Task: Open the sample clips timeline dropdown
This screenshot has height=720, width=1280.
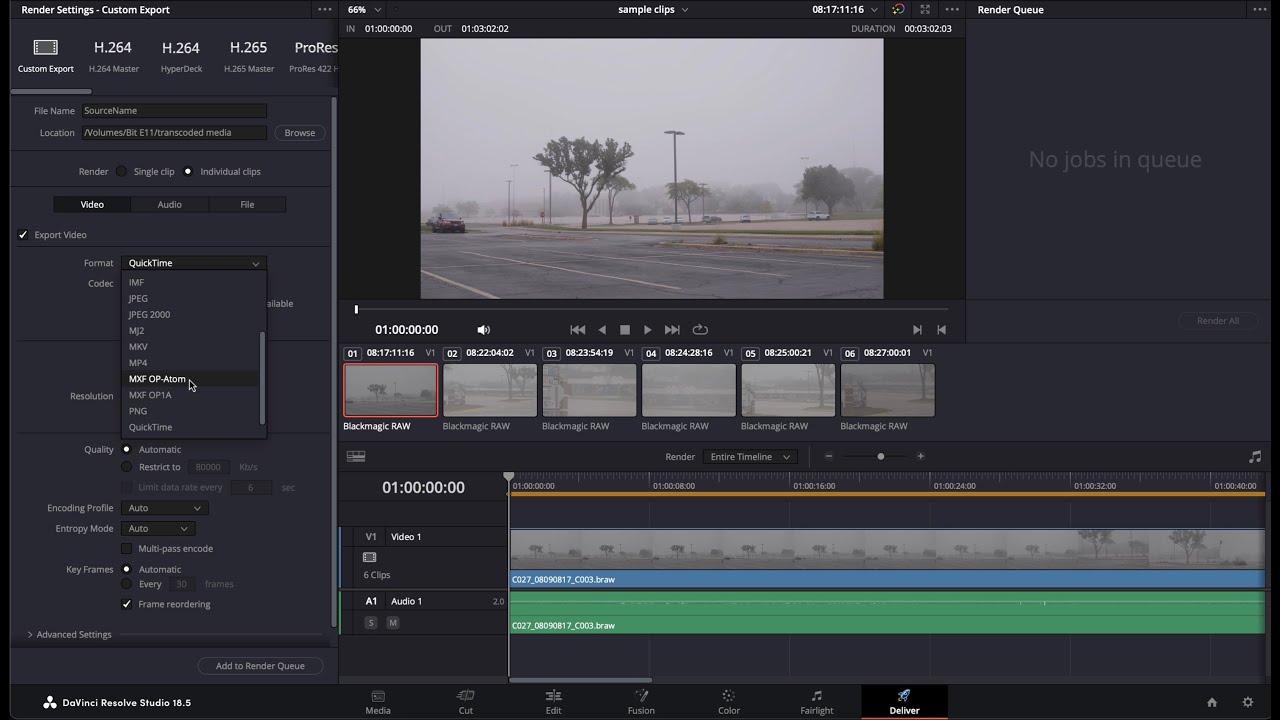Action: coord(653,9)
